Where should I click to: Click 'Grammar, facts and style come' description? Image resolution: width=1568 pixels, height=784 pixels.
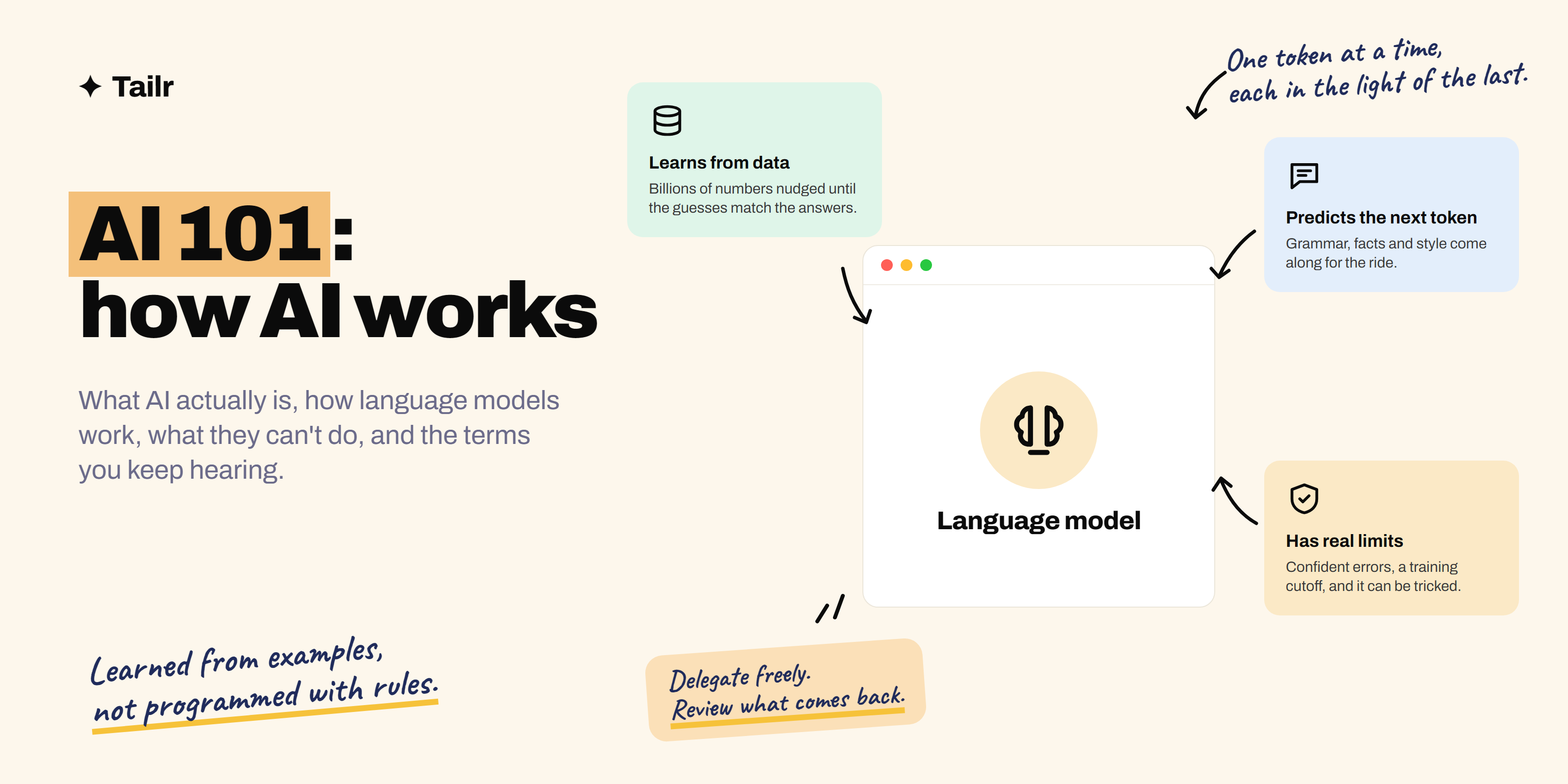[x=1386, y=253]
